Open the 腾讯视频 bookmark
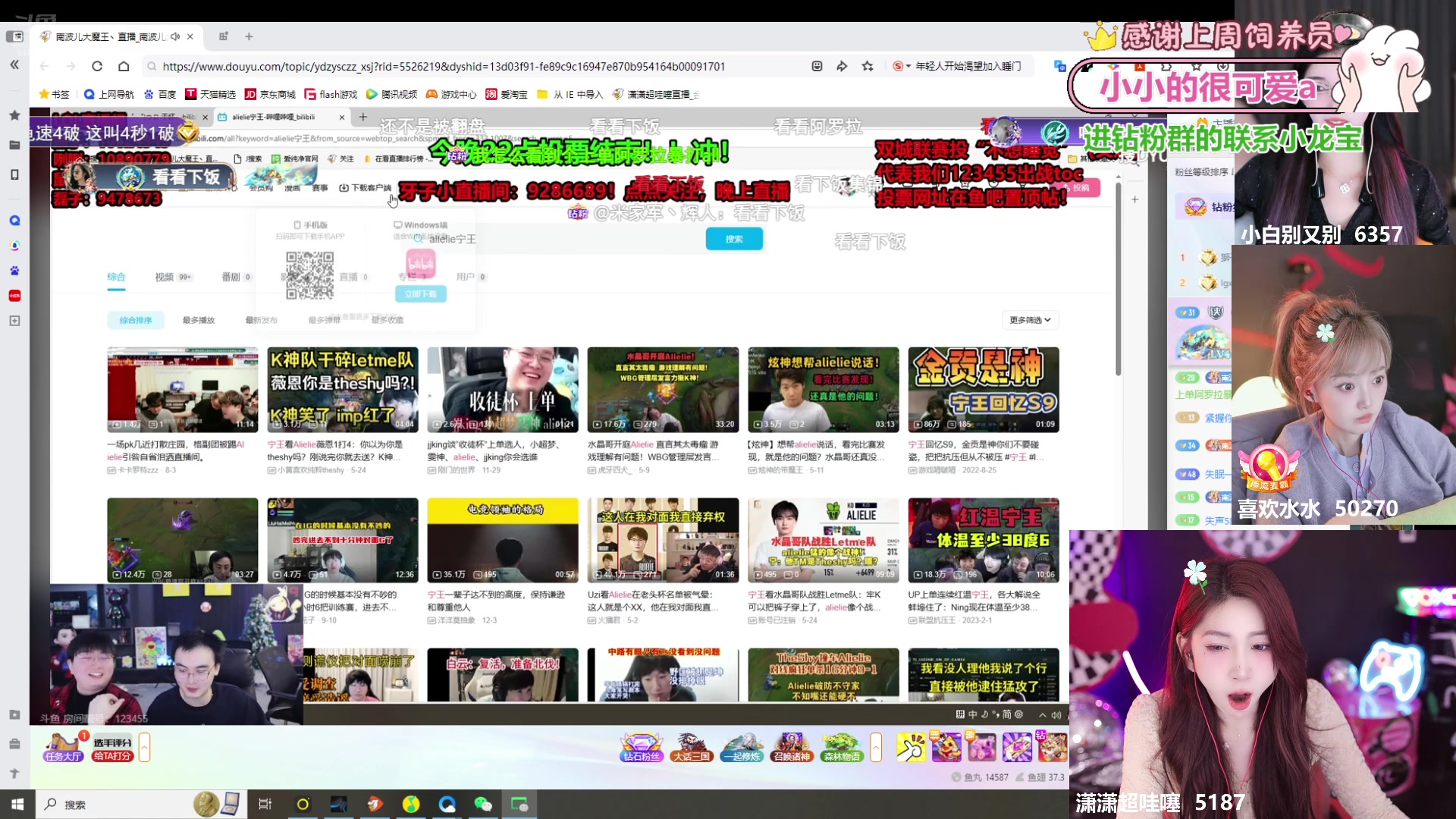 pyautogui.click(x=391, y=95)
